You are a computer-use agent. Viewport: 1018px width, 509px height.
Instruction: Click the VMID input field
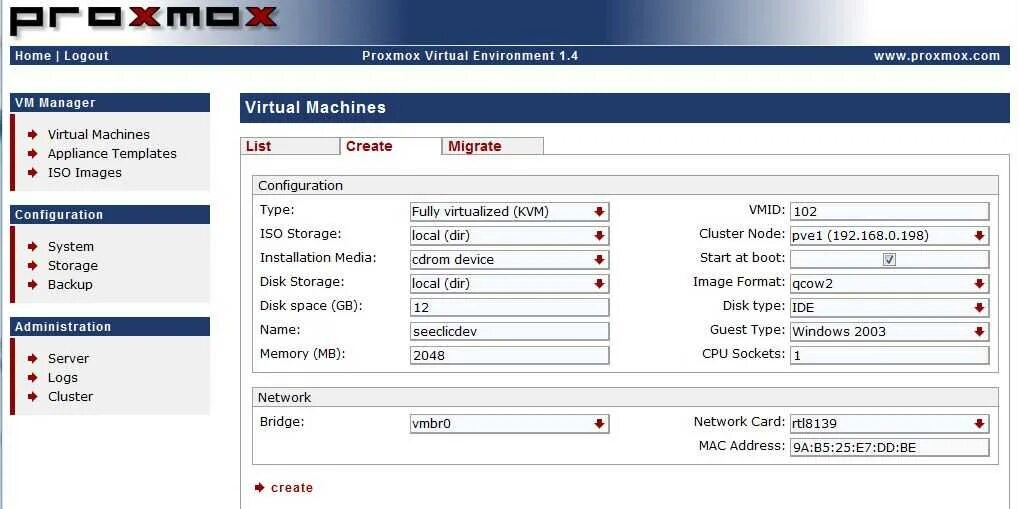click(889, 212)
